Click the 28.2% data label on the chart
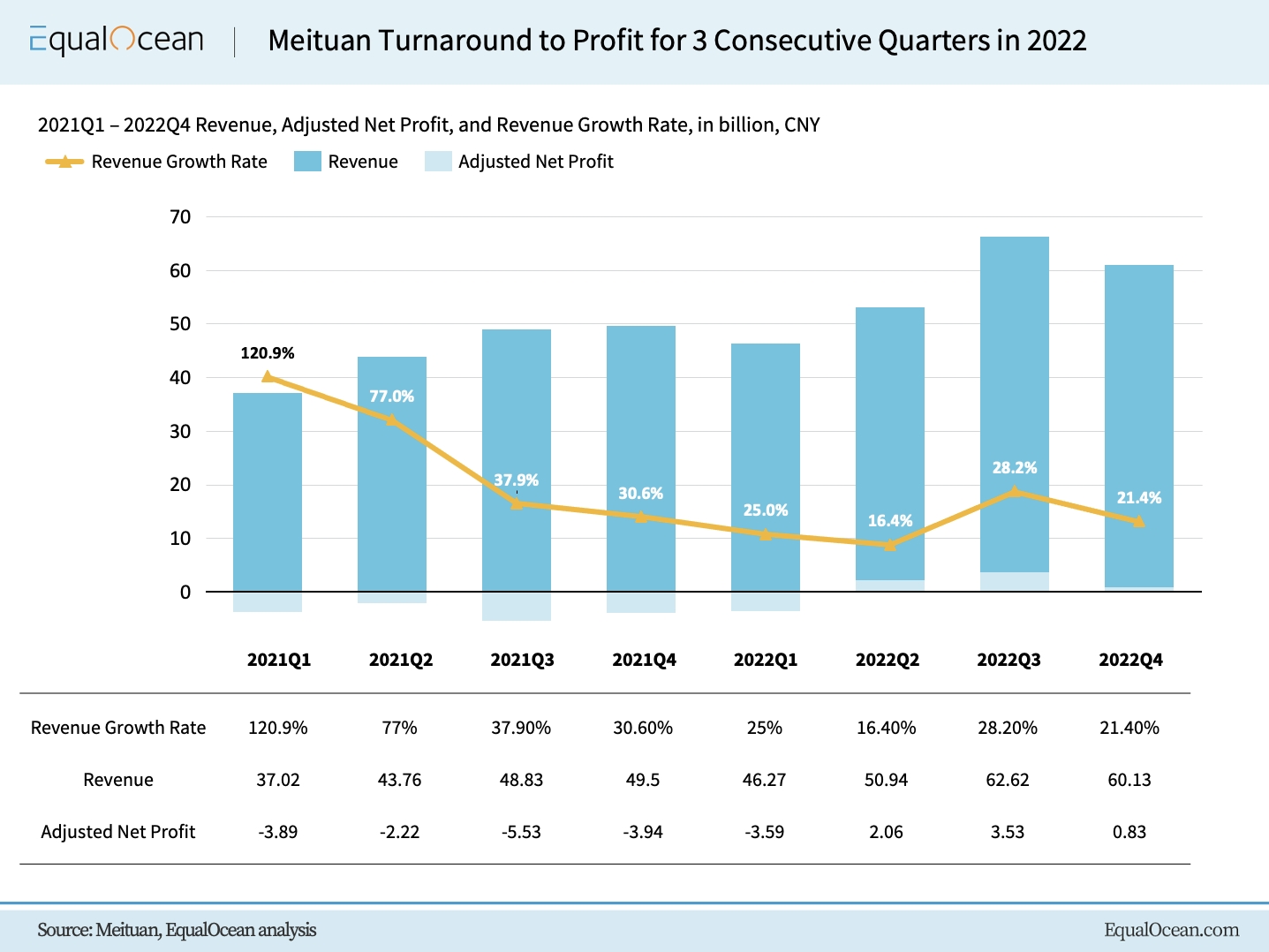The height and width of the screenshot is (952, 1269). 1015,468
